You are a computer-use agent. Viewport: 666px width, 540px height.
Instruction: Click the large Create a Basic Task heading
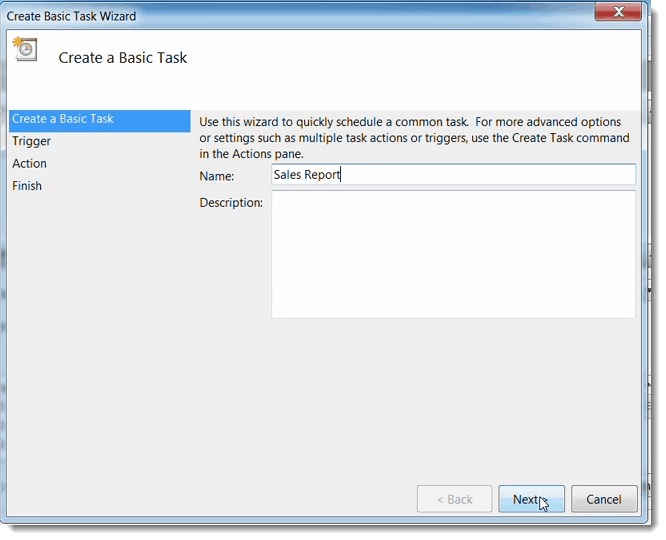(x=123, y=58)
